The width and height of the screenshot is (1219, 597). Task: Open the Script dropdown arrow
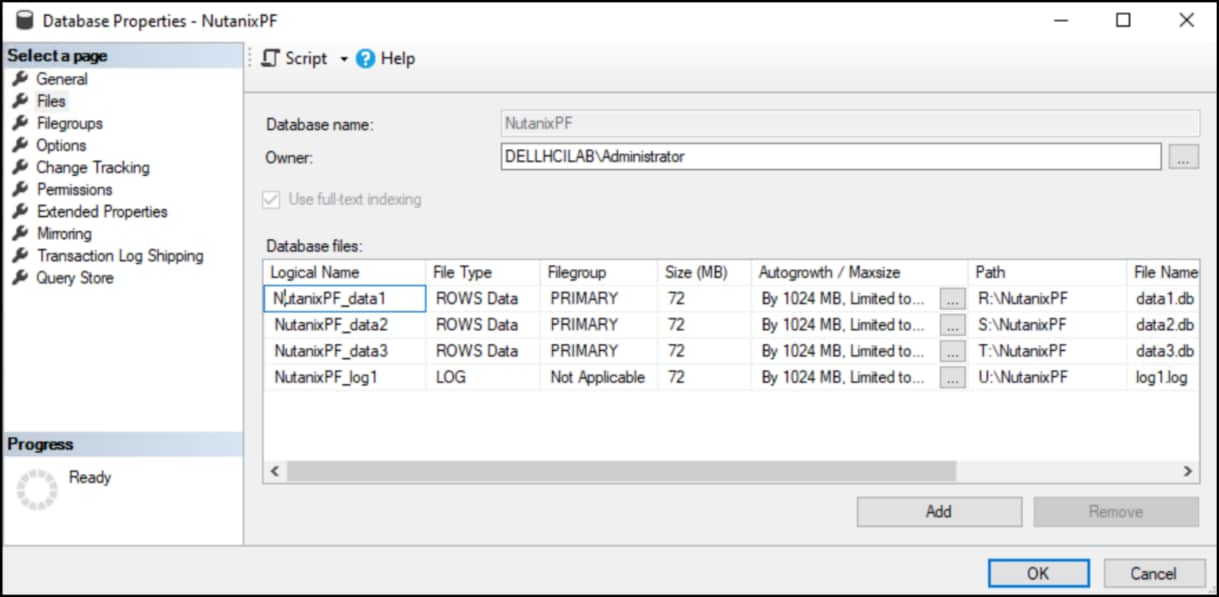point(344,59)
